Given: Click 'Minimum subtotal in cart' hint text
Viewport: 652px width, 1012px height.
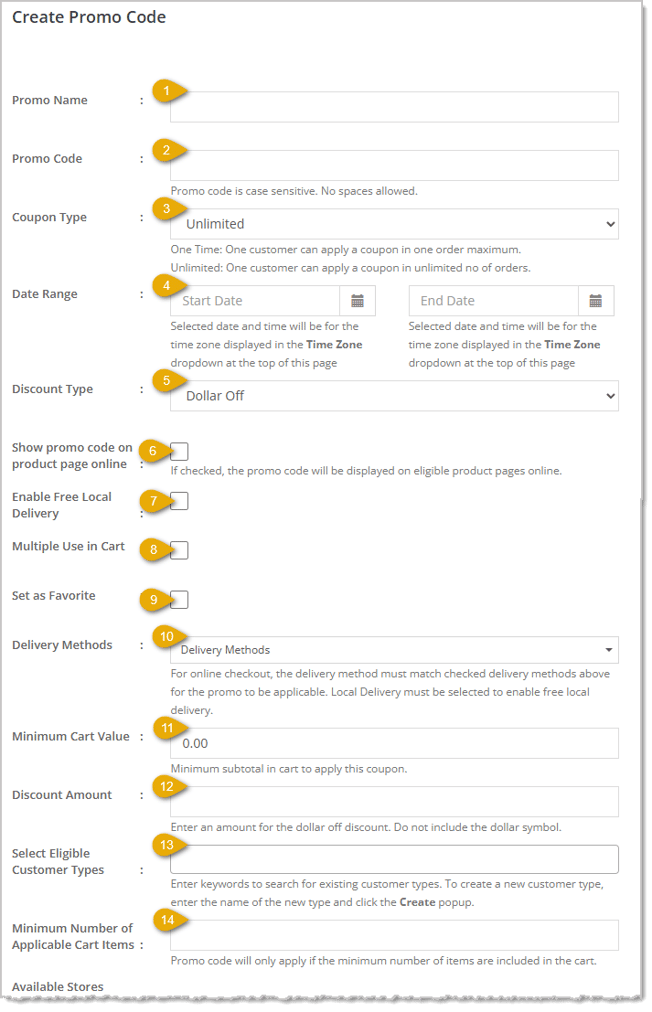Looking at the screenshot, I should (289, 769).
